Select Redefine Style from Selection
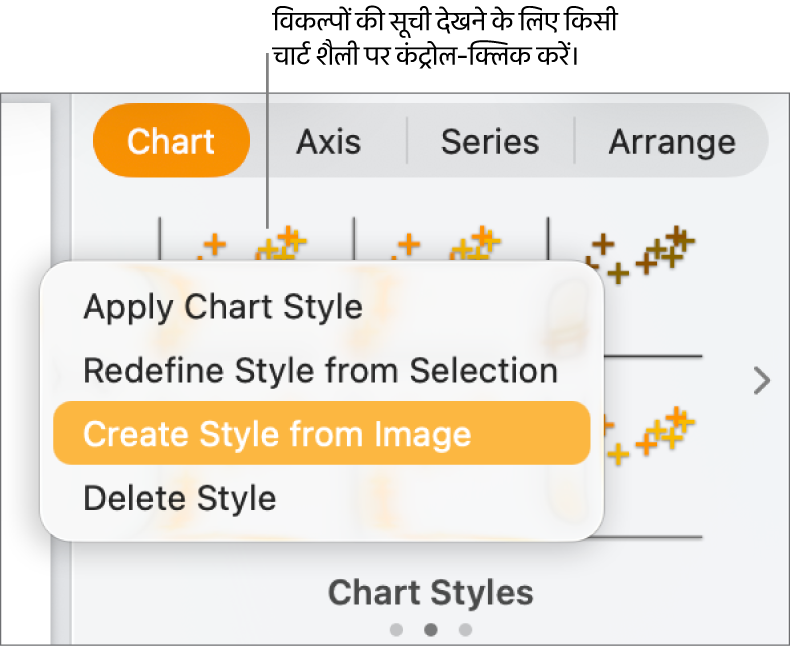Screen dimensions: 790x646 [320, 371]
